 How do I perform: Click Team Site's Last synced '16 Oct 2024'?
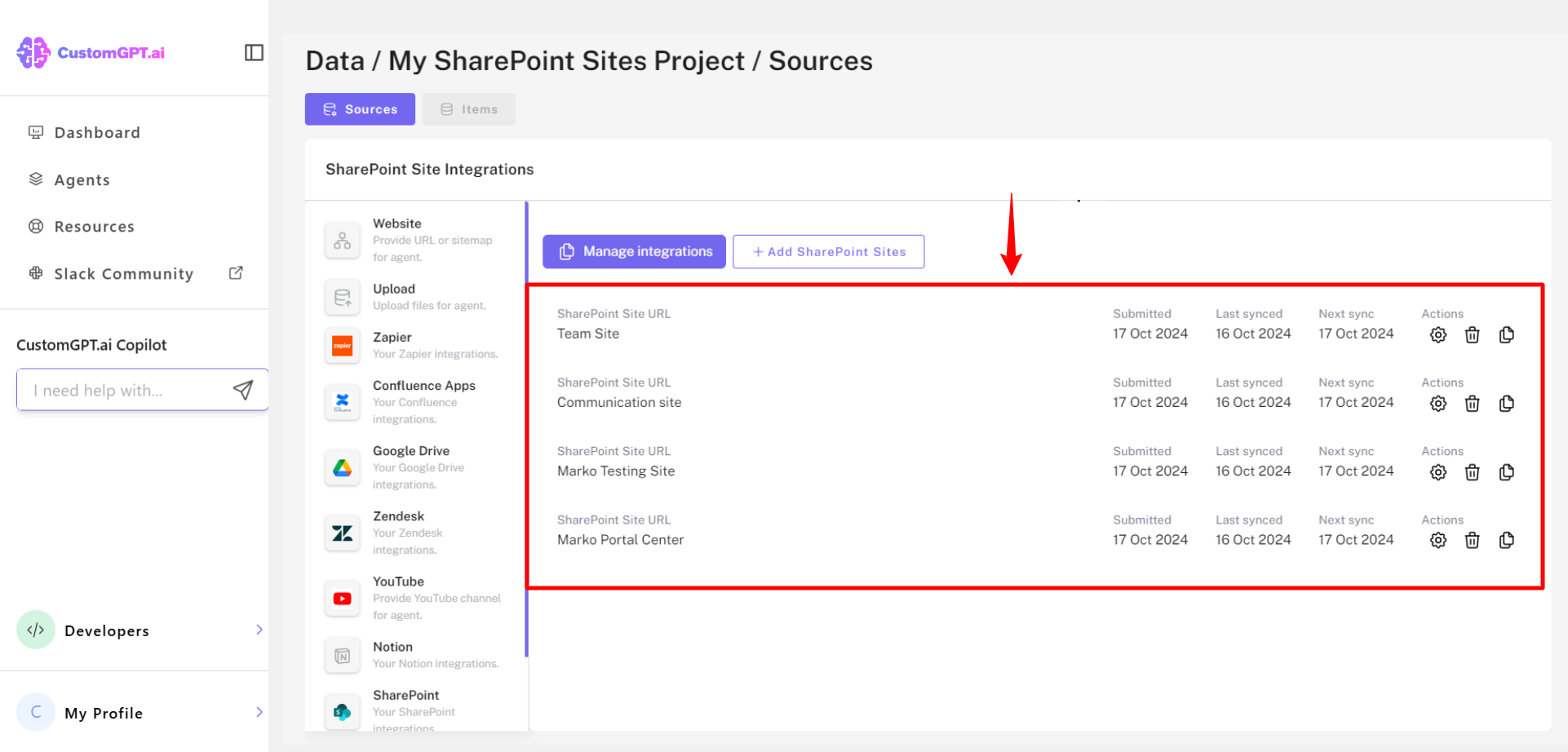(1253, 334)
